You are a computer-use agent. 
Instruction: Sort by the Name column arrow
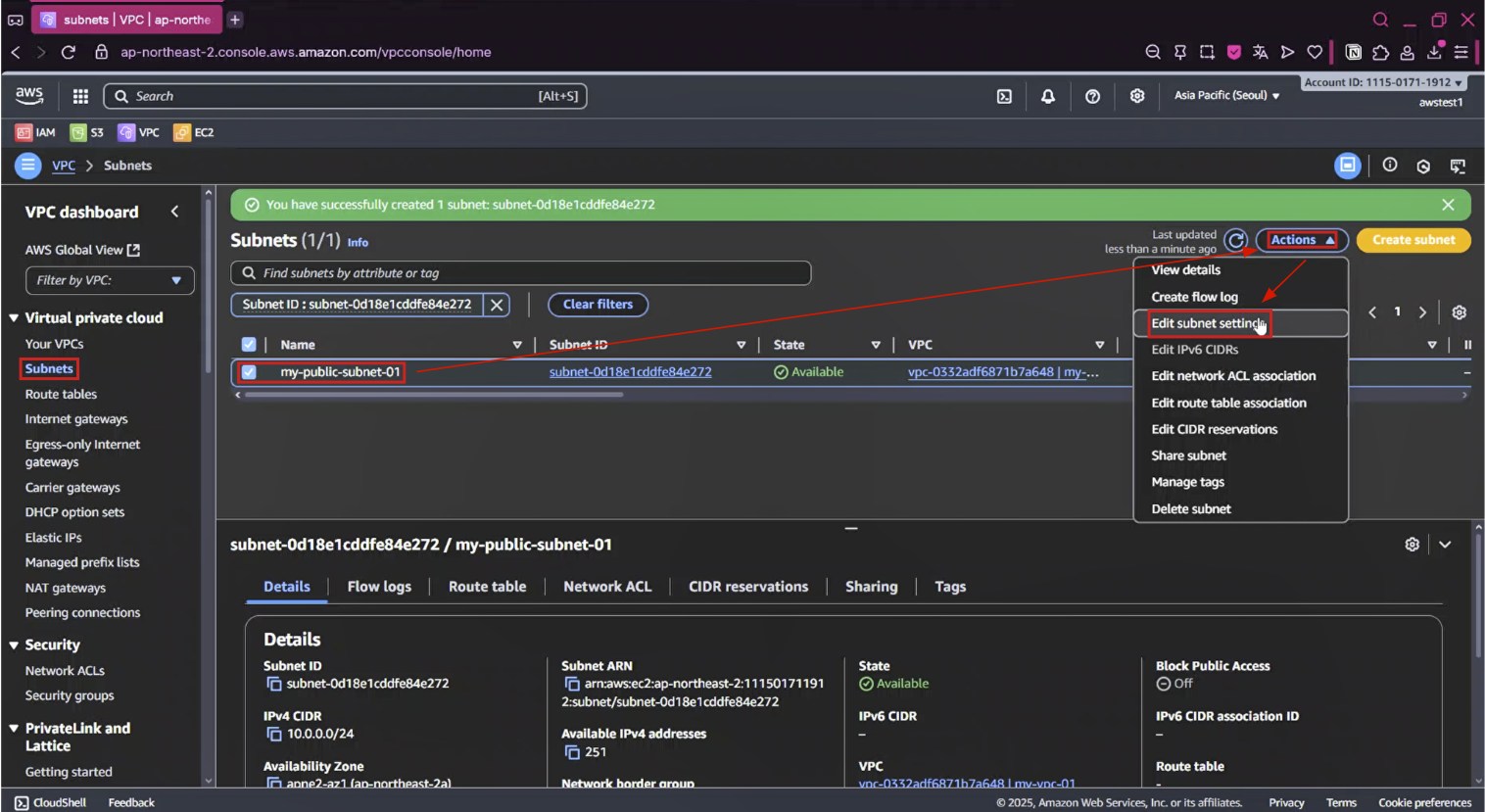click(517, 345)
